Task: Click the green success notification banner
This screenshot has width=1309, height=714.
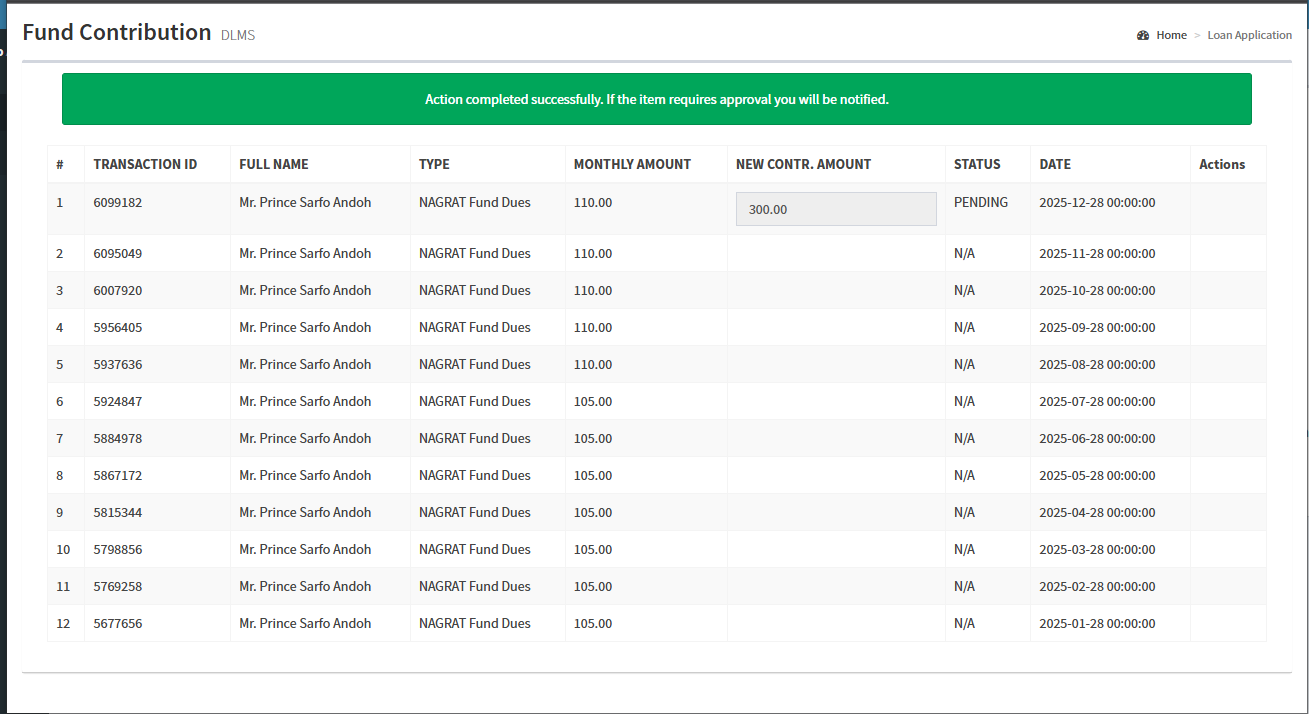Action: pyautogui.click(x=656, y=99)
